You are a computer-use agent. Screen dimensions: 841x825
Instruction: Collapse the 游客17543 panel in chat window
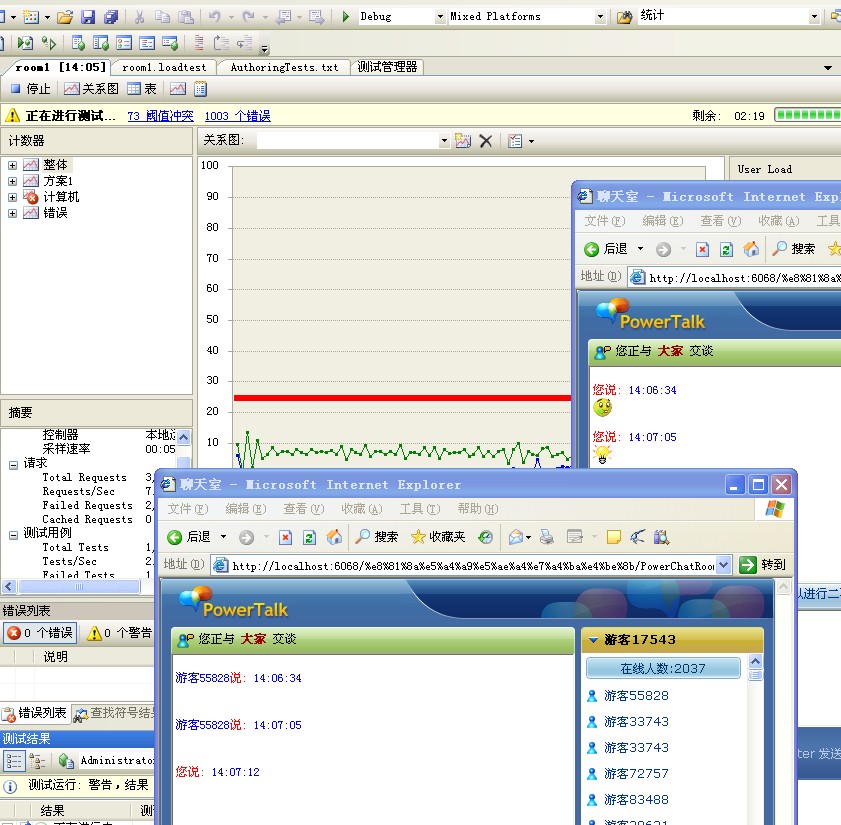coord(593,639)
